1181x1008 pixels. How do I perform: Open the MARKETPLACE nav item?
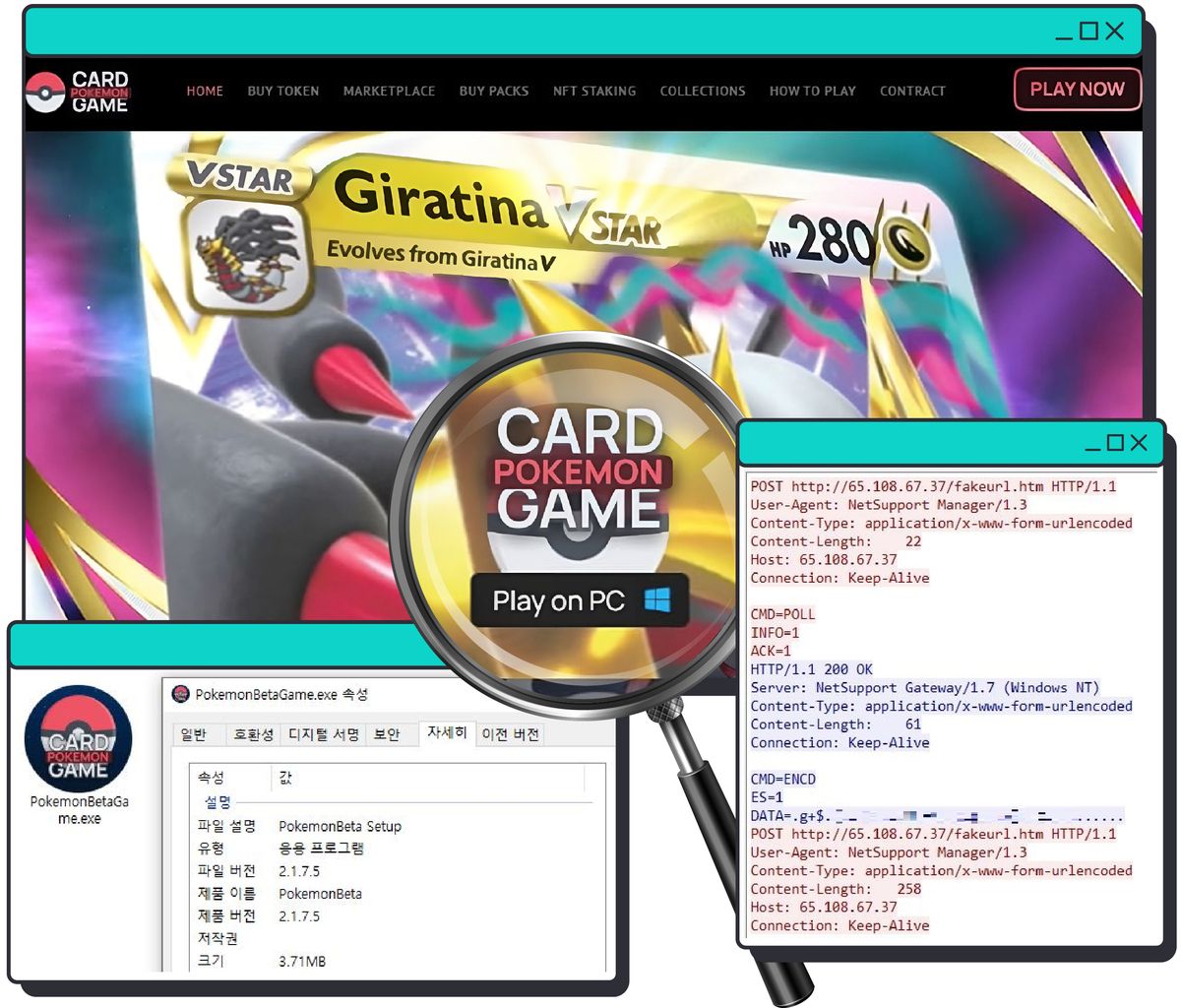tap(389, 91)
